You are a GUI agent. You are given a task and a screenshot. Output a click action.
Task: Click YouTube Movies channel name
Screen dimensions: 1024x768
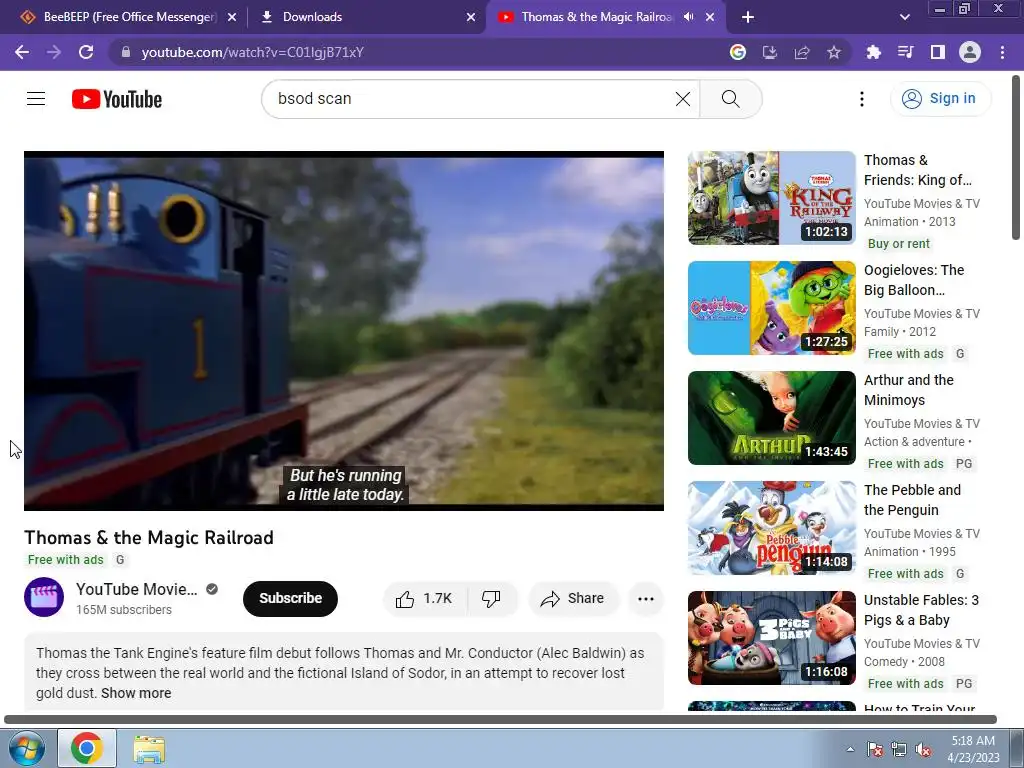pos(136,589)
